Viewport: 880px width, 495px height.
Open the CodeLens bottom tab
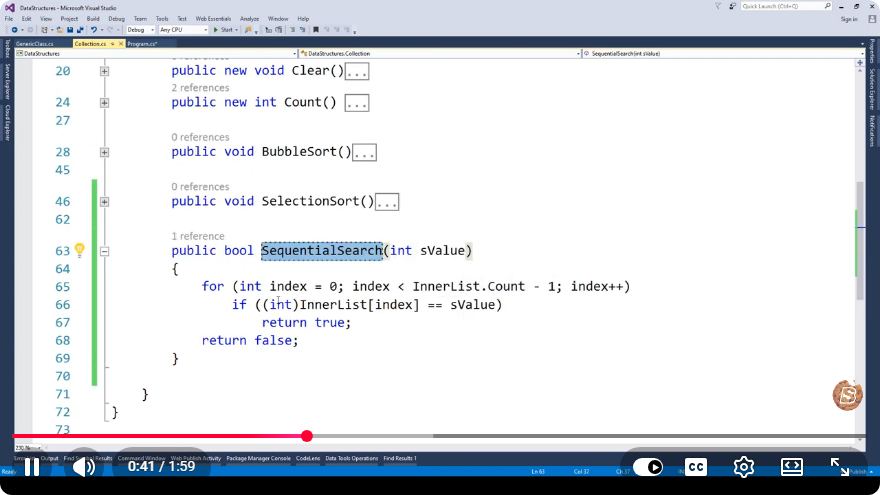coord(308,458)
